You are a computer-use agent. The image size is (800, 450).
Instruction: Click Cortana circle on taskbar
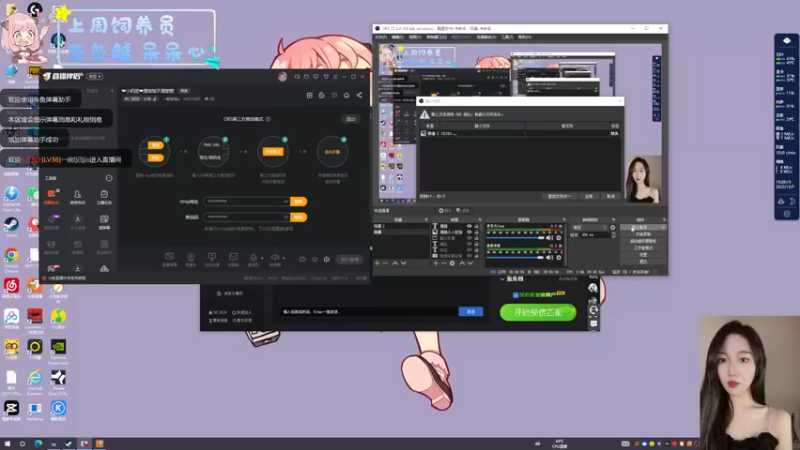pyautogui.click(x=22, y=444)
